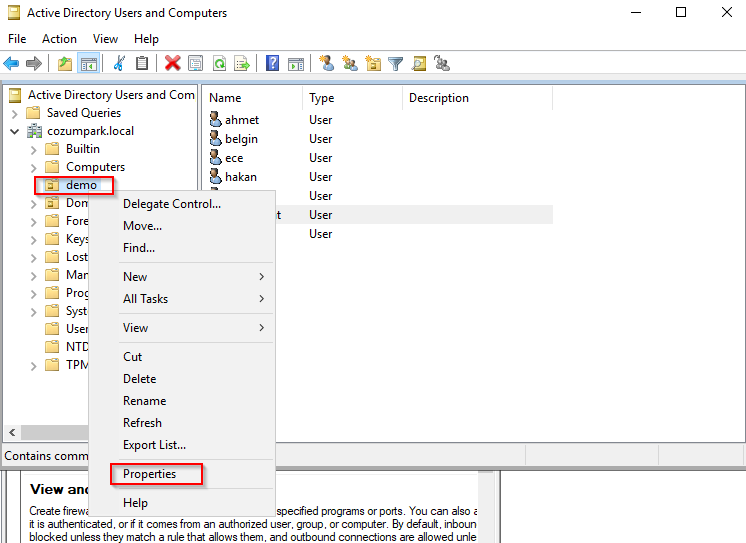746x543 pixels.
Task: Expand the Dom... container node
Action: coord(33,204)
